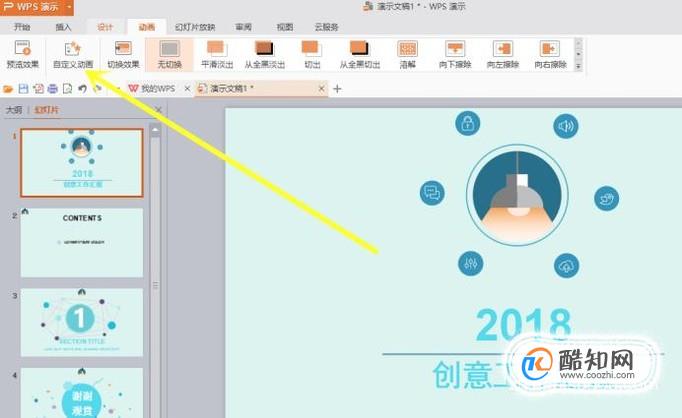
Task: Click the Print Preview icon
Action: (x=67, y=89)
